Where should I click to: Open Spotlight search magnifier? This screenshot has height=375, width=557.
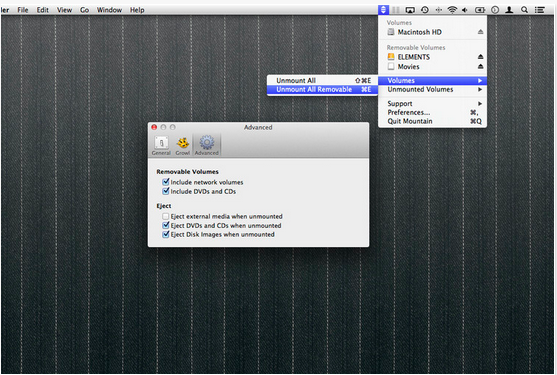(x=524, y=10)
